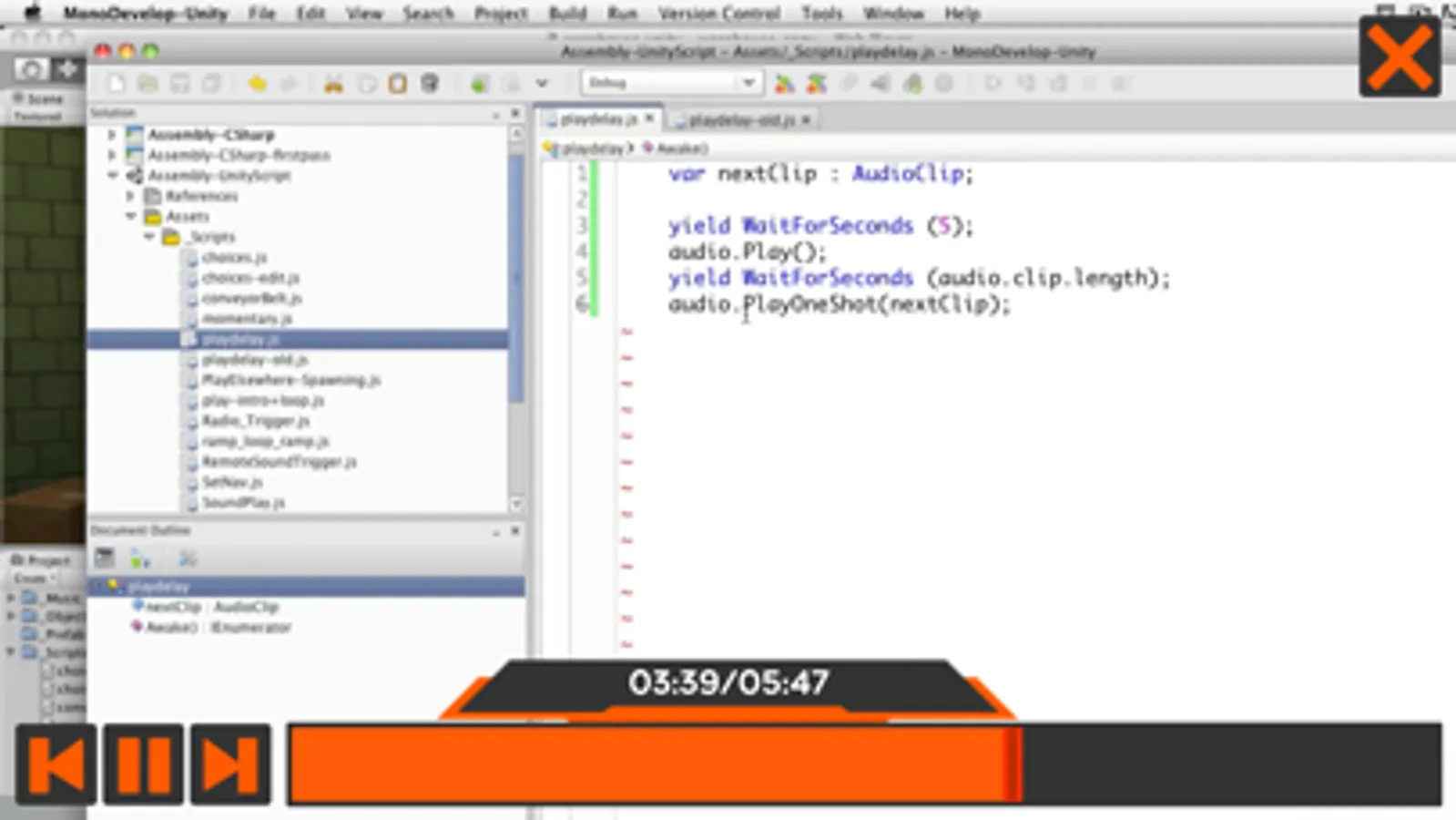1456x820 pixels.
Task: Click the Document Outline settings icon
Action: coord(188,559)
